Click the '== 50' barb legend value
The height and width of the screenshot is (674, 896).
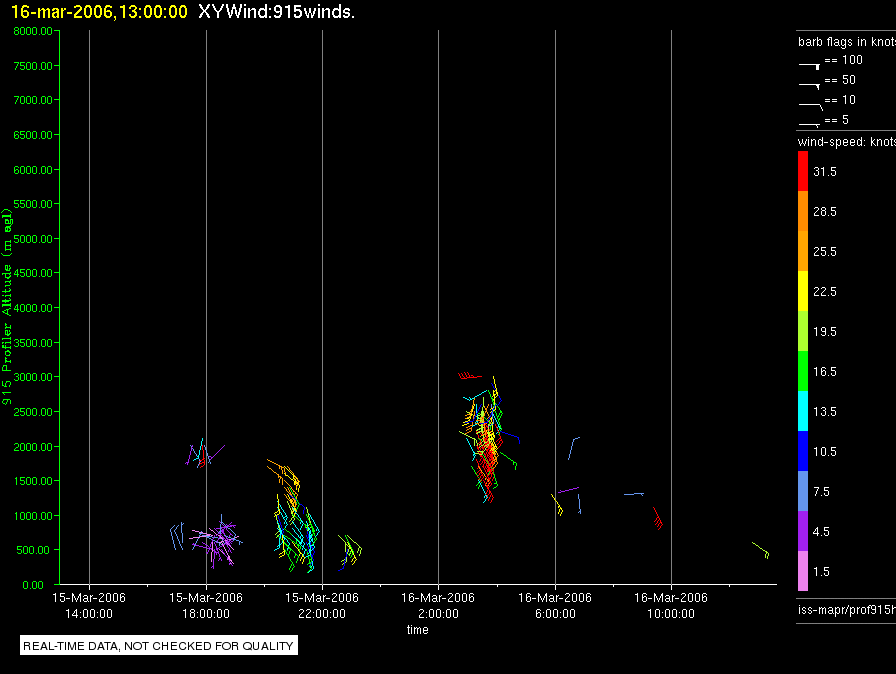[x=840, y=80]
